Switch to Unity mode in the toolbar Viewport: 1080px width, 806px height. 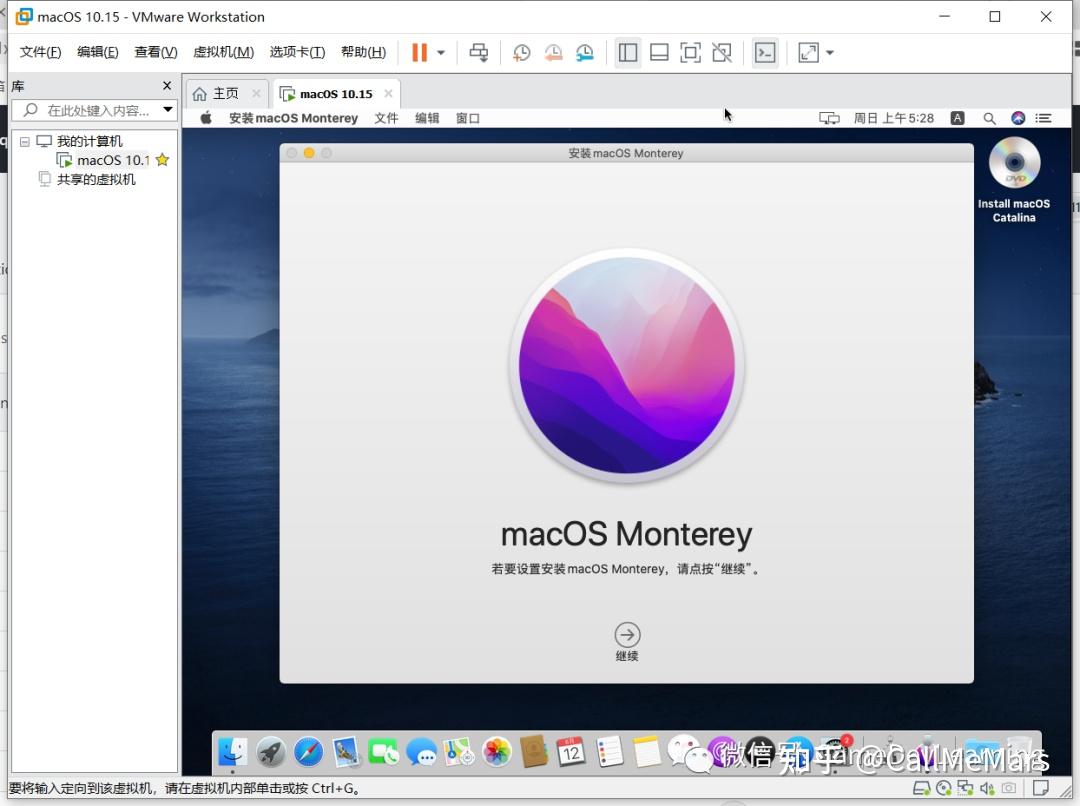(722, 52)
